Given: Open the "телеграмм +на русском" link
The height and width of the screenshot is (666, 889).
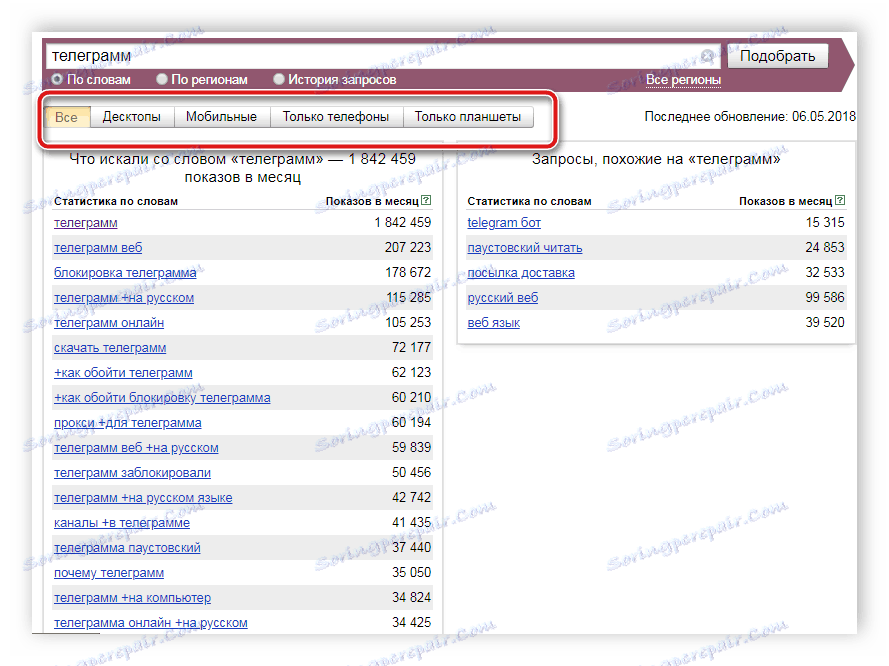Looking at the screenshot, I should tap(124, 298).
